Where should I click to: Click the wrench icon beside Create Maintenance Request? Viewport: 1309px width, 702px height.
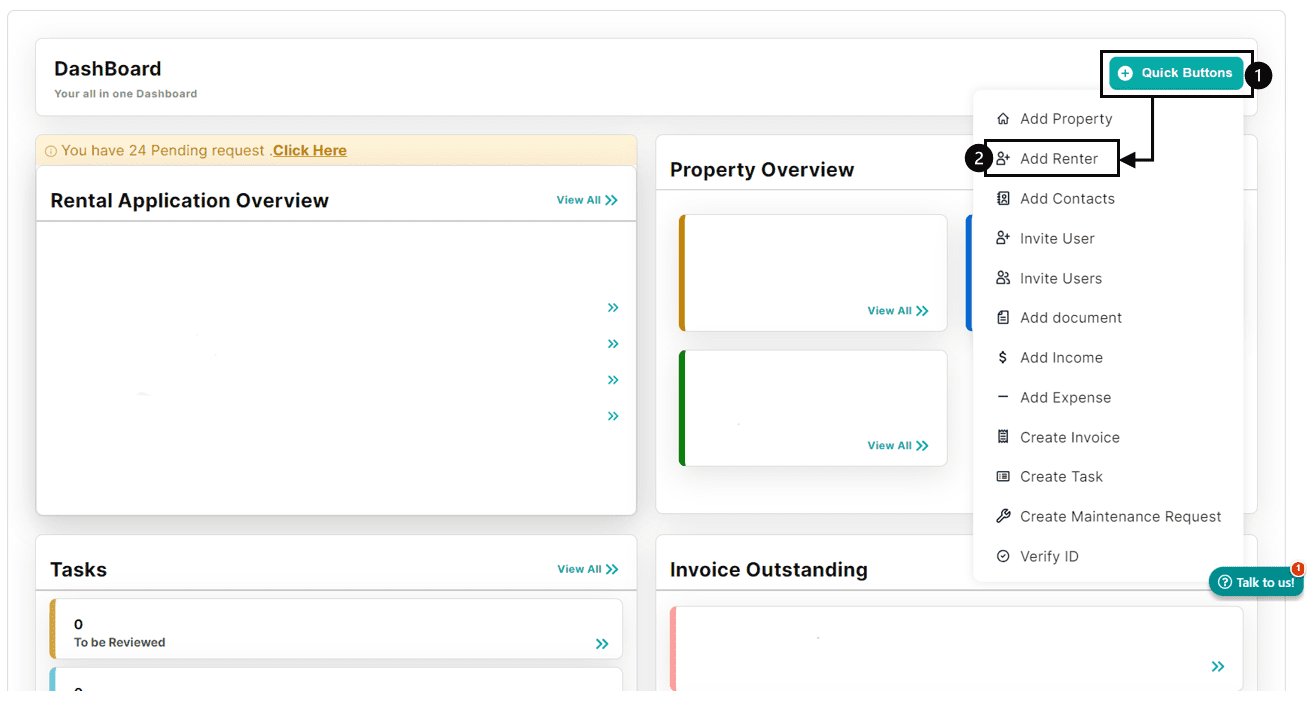pyautogui.click(x=1003, y=516)
